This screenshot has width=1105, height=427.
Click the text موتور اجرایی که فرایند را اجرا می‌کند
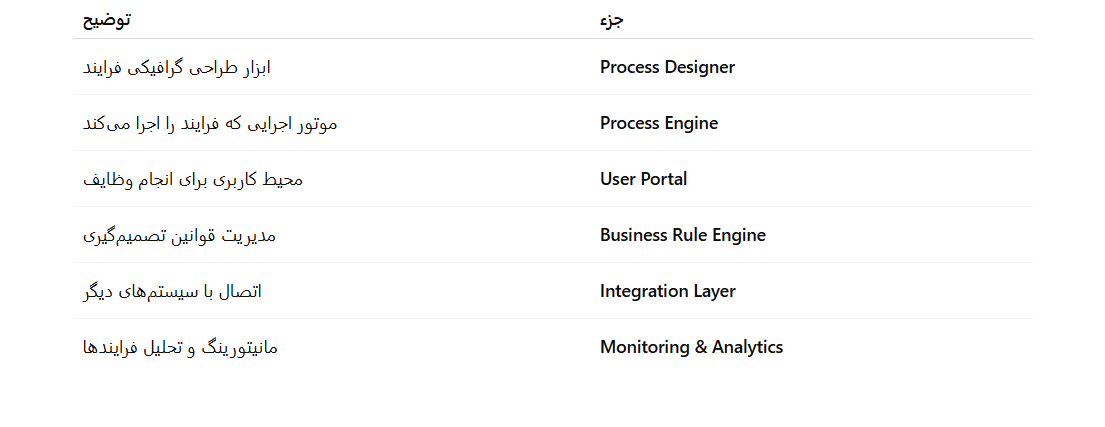coord(209,123)
